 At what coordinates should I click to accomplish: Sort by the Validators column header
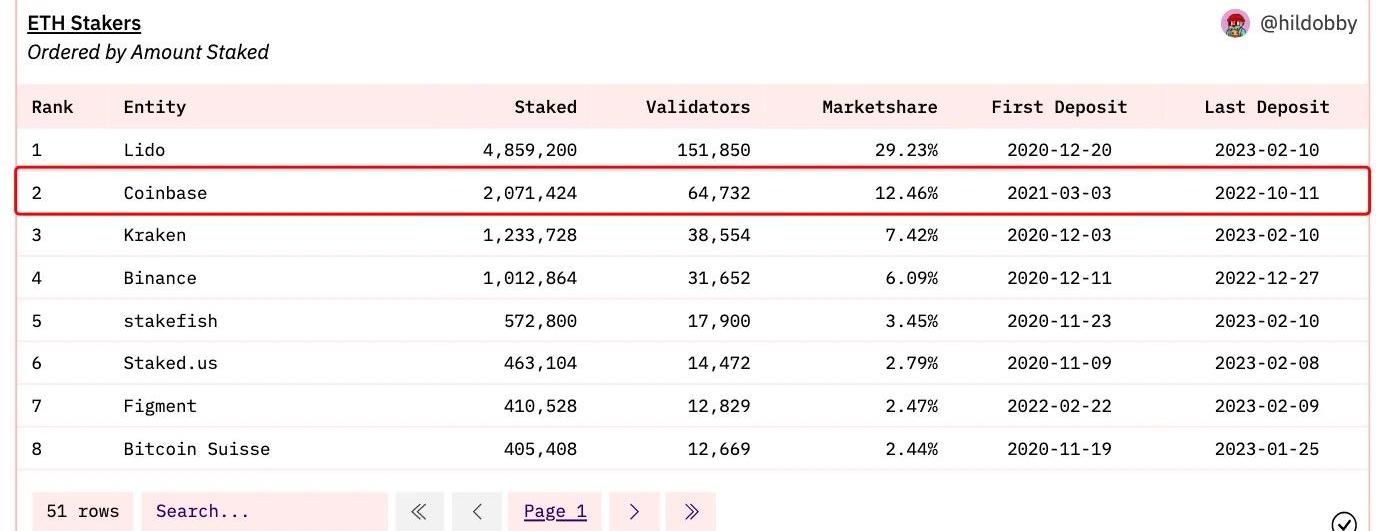tap(697, 107)
